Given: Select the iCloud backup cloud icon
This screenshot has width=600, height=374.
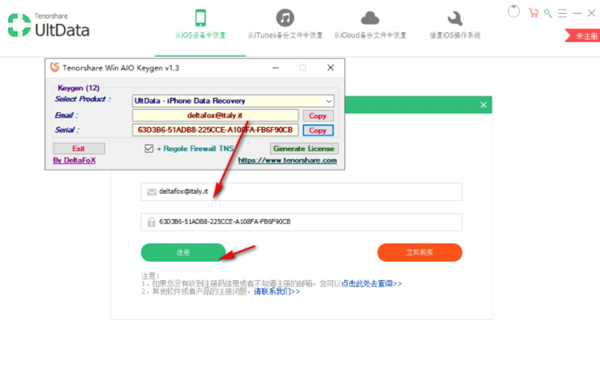Looking at the screenshot, I should point(370,18).
